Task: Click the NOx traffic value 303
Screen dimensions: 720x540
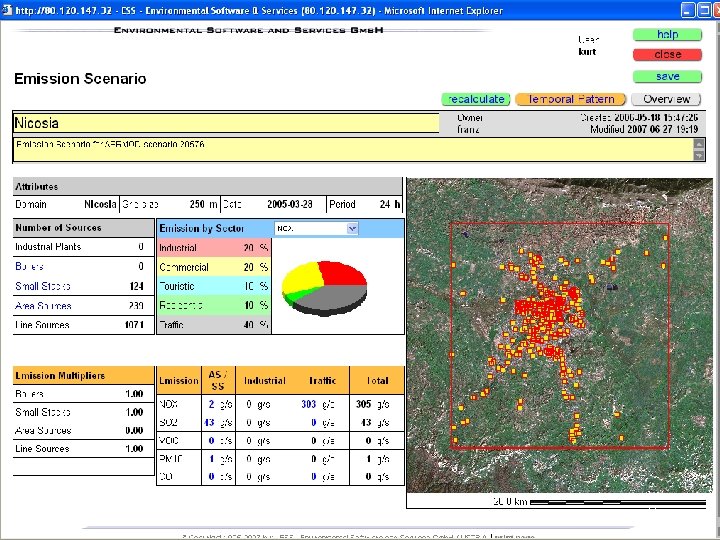Action: tap(309, 405)
